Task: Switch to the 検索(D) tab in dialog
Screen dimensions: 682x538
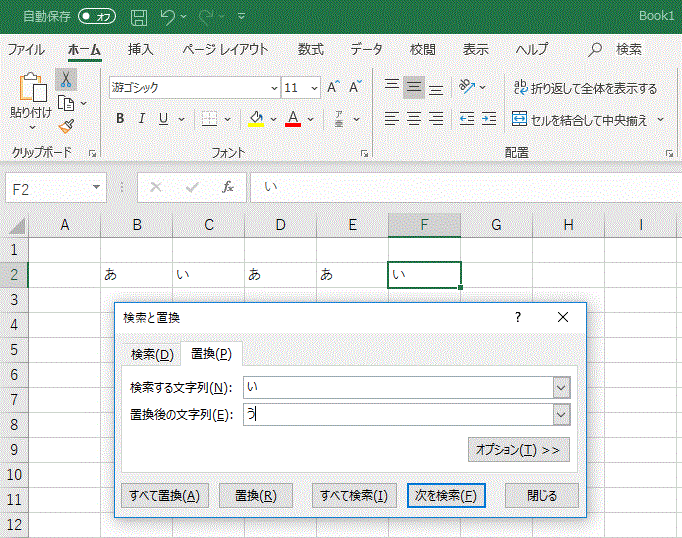Action: (152, 354)
